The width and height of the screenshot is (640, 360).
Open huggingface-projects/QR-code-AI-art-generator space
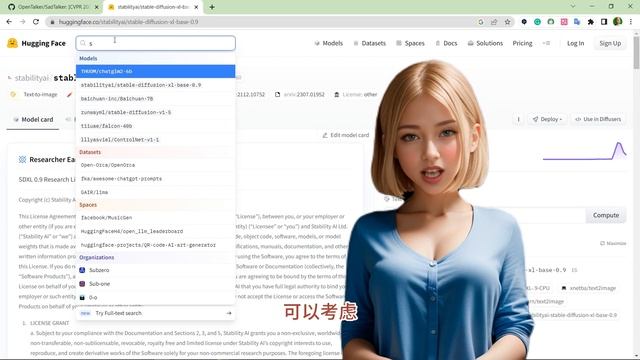click(156, 245)
